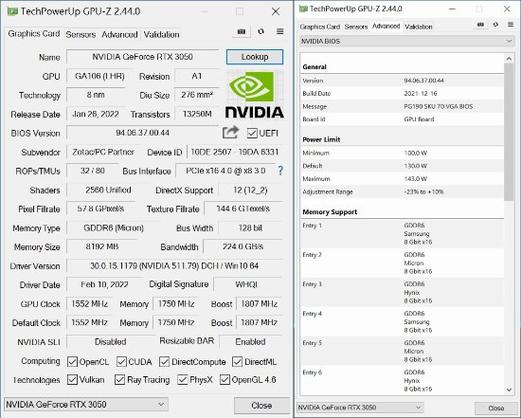Open GPU selector dropdown in left window
The width and height of the screenshot is (521, 418).
coord(86,405)
